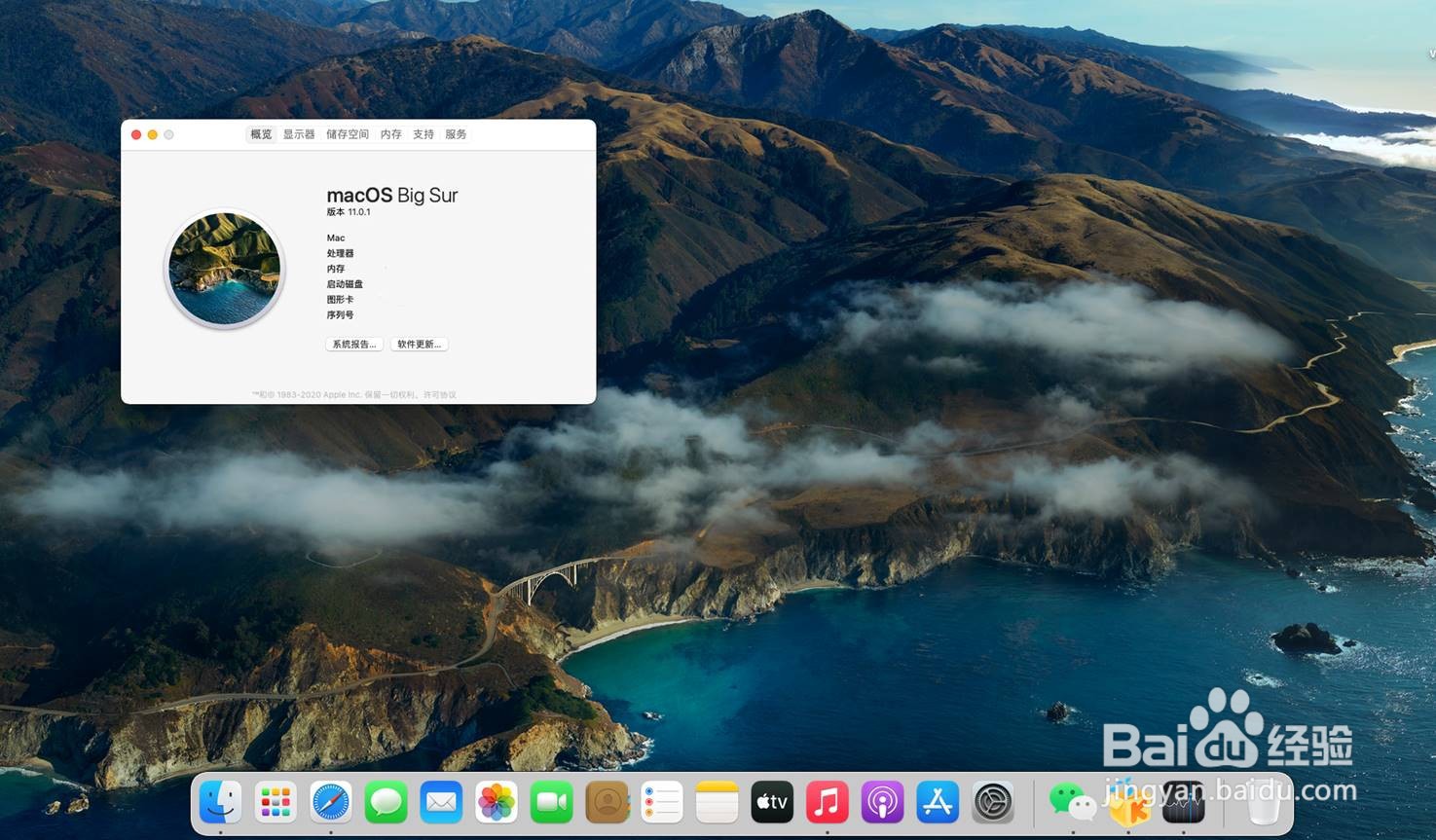Switch to the 显示器 tab

point(299,134)
